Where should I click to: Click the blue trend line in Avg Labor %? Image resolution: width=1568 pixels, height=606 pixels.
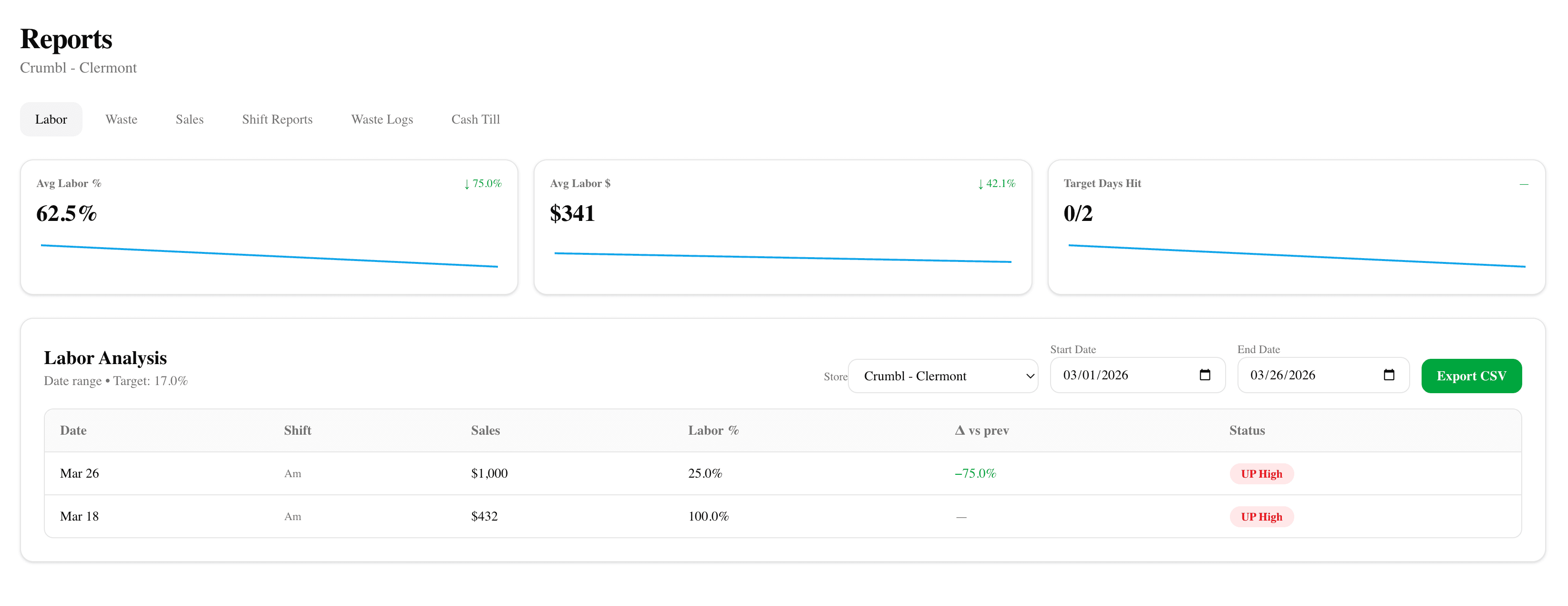(x=268, y=255)
